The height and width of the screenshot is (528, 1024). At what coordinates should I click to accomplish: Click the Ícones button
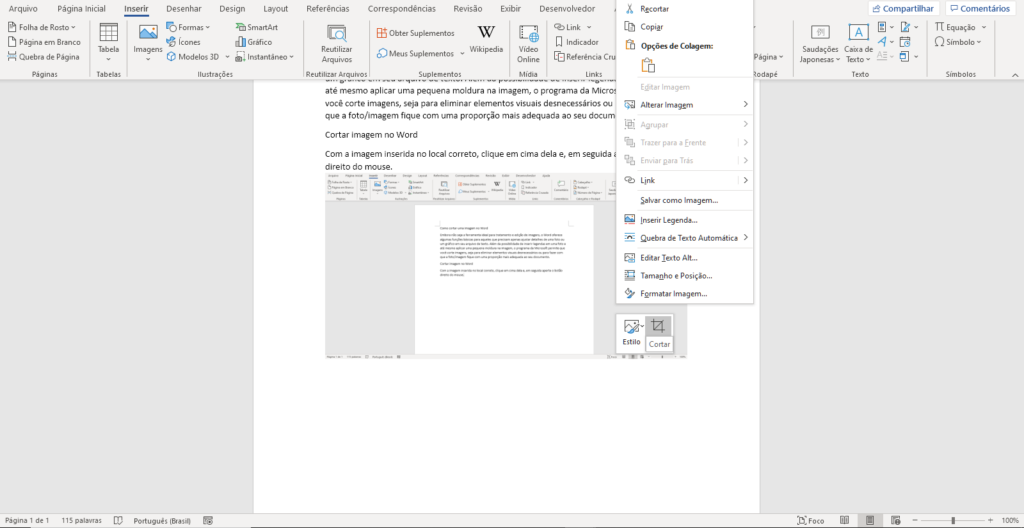[x=184, y=42]
